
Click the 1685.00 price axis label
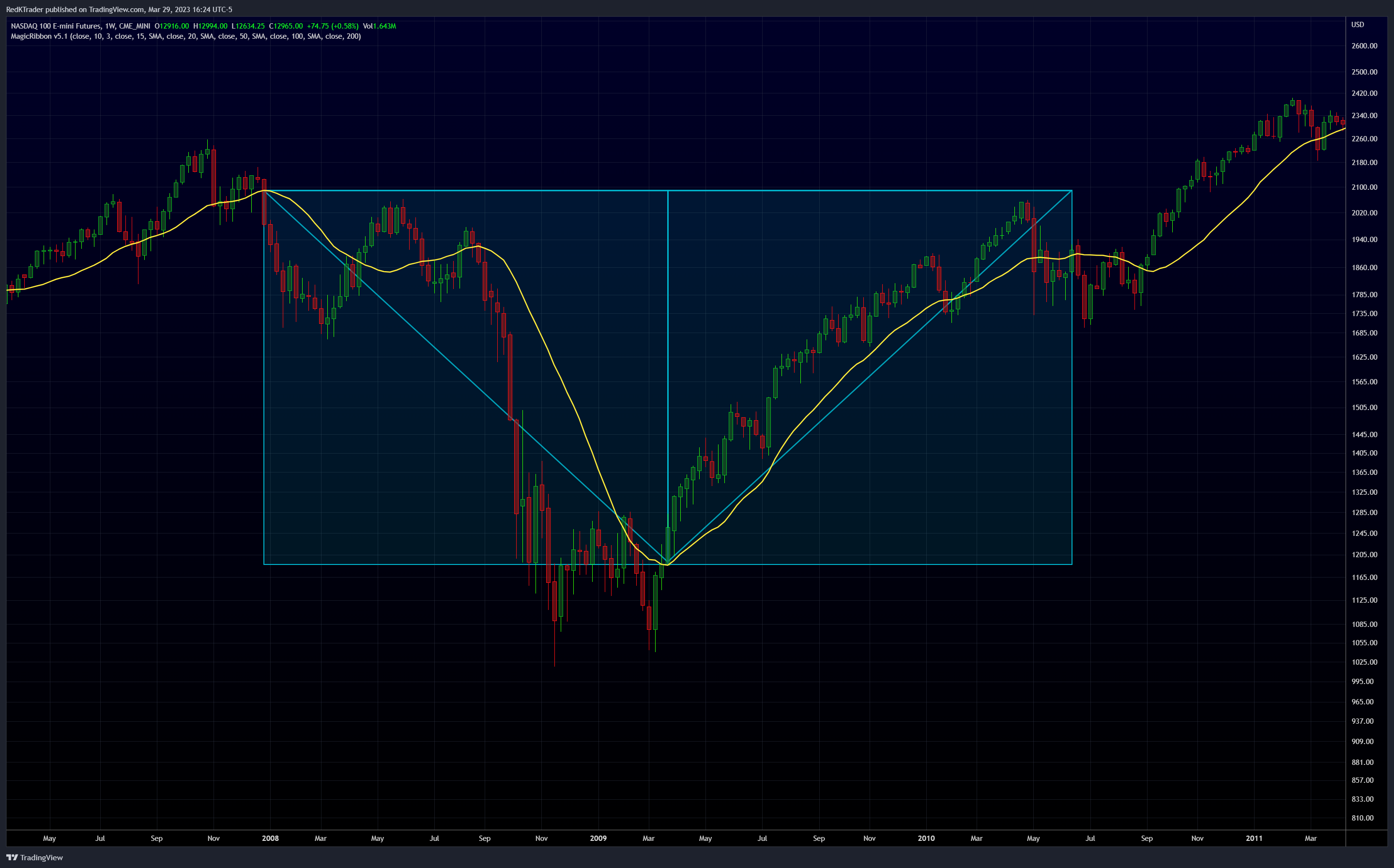coord(1364,333)
